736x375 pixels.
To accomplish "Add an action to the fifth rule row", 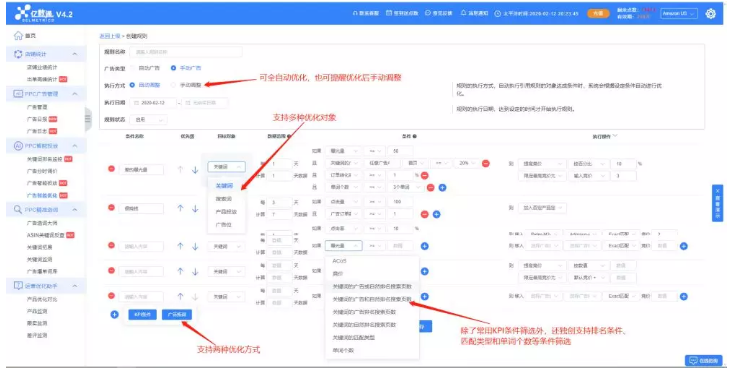I will click(x=683, y=297).
